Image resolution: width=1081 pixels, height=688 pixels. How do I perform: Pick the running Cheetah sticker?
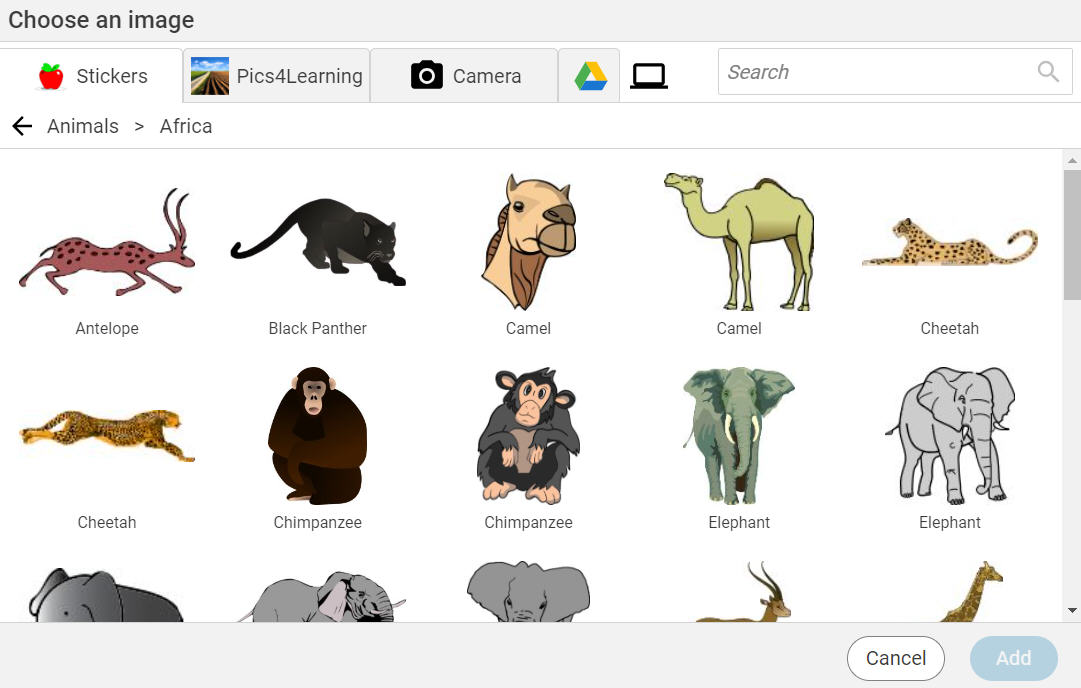pos(107,433)
